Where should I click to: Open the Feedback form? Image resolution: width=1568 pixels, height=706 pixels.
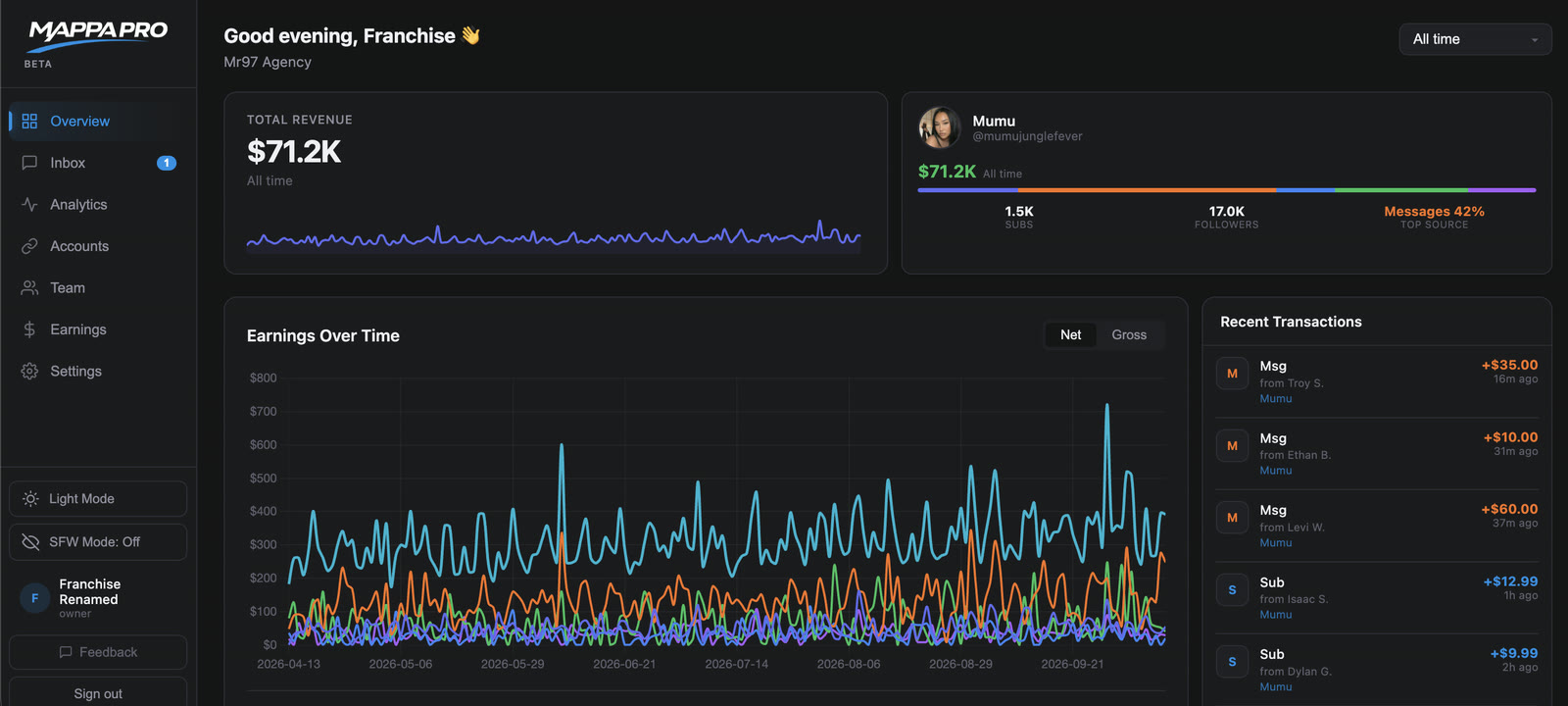pos(98,652)
